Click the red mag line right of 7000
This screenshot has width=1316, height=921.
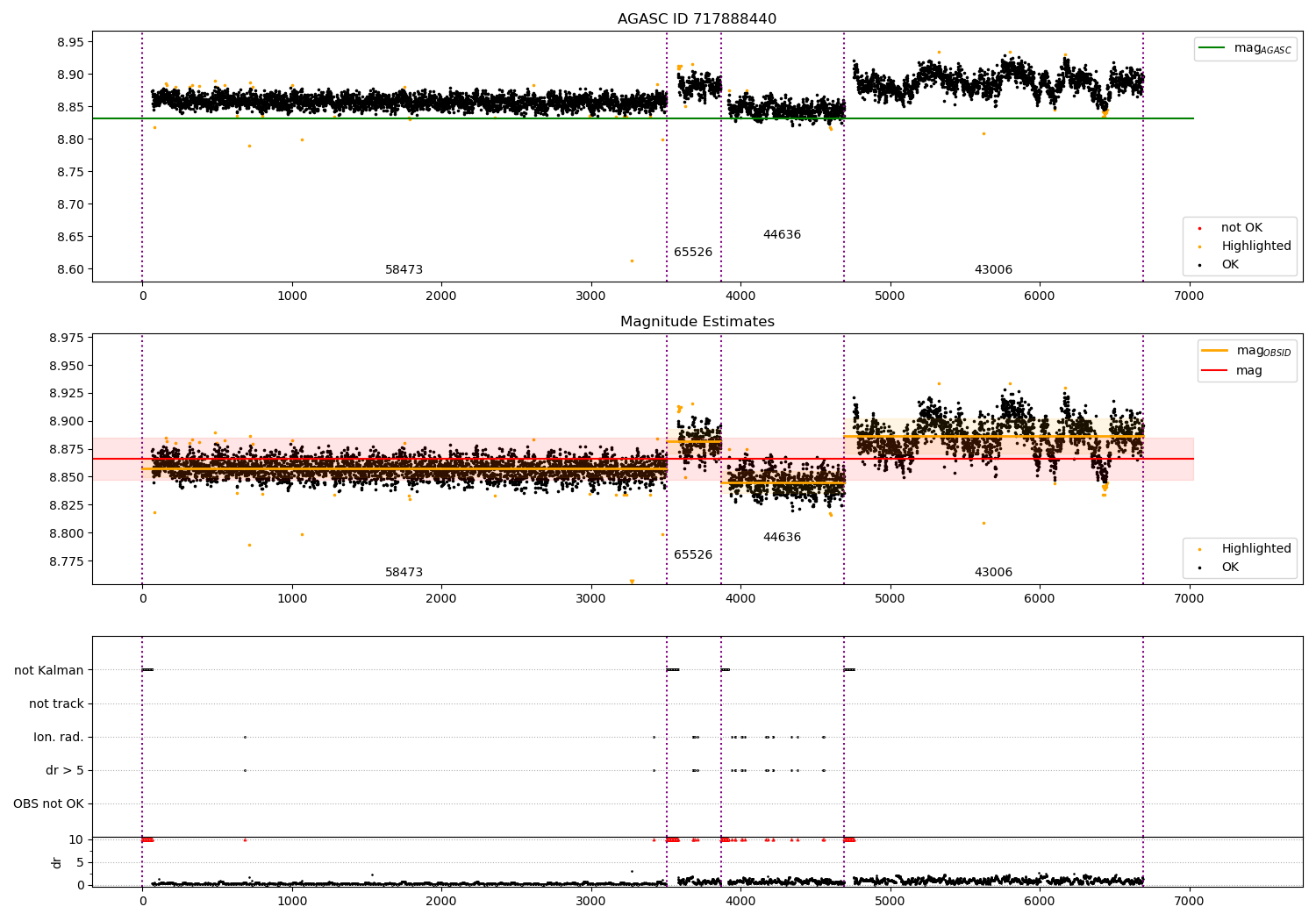point(1191,459)
